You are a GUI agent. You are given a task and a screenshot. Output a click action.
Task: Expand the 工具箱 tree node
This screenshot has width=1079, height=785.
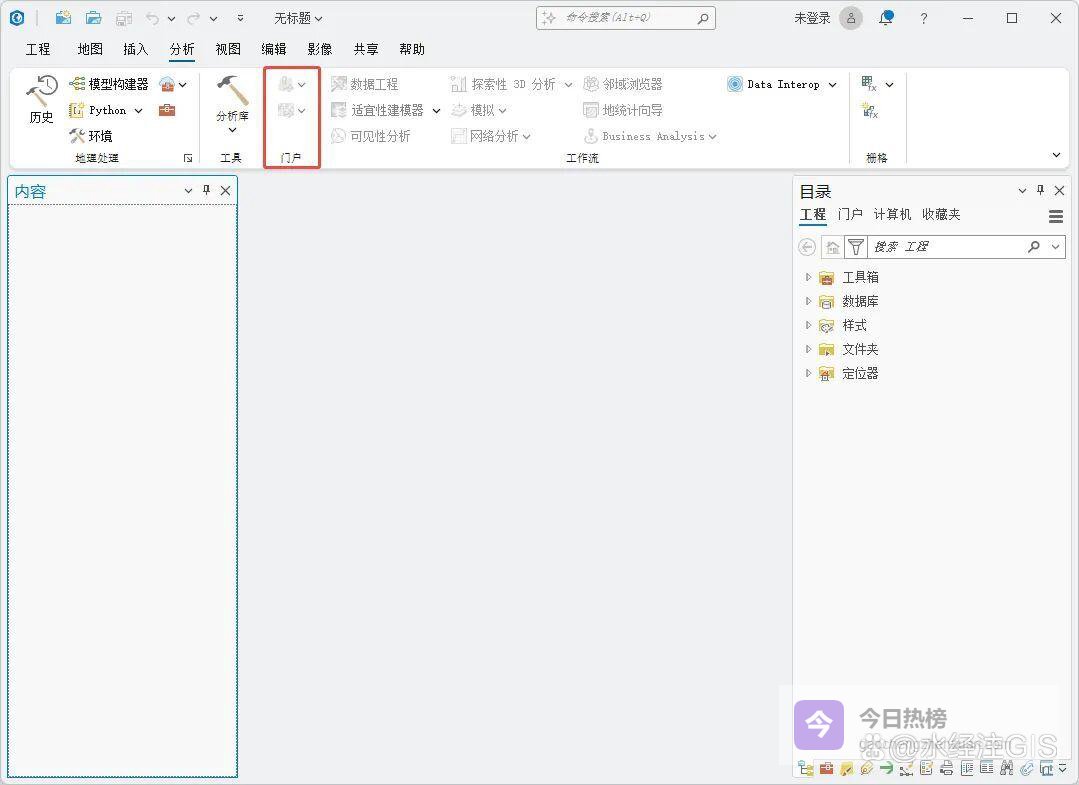click(x=808, y=277)
